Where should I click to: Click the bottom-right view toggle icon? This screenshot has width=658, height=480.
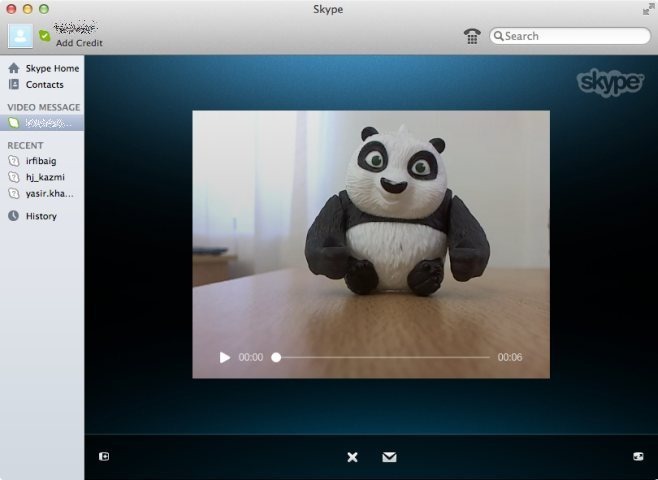(x=638, y=456)
